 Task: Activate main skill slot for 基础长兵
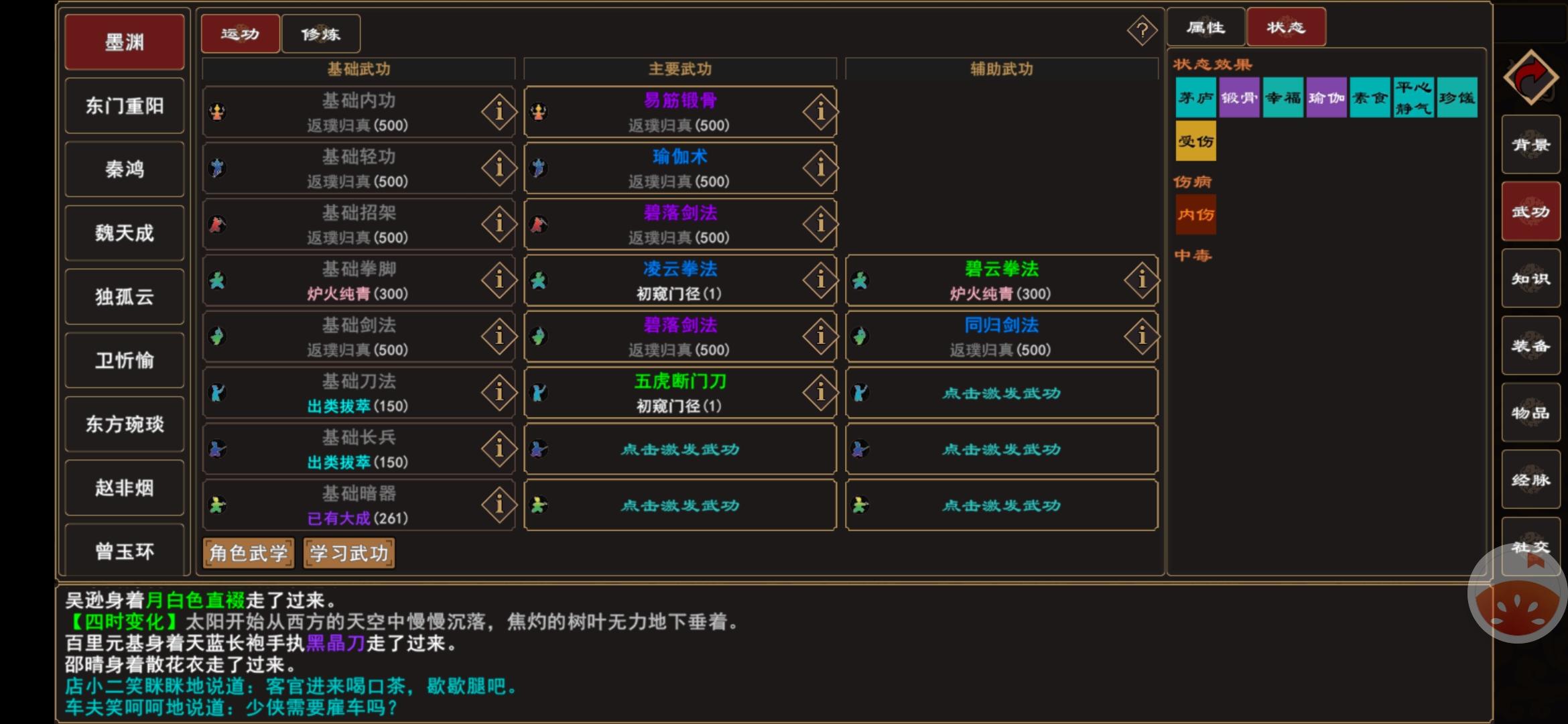(x=680, y=449)
